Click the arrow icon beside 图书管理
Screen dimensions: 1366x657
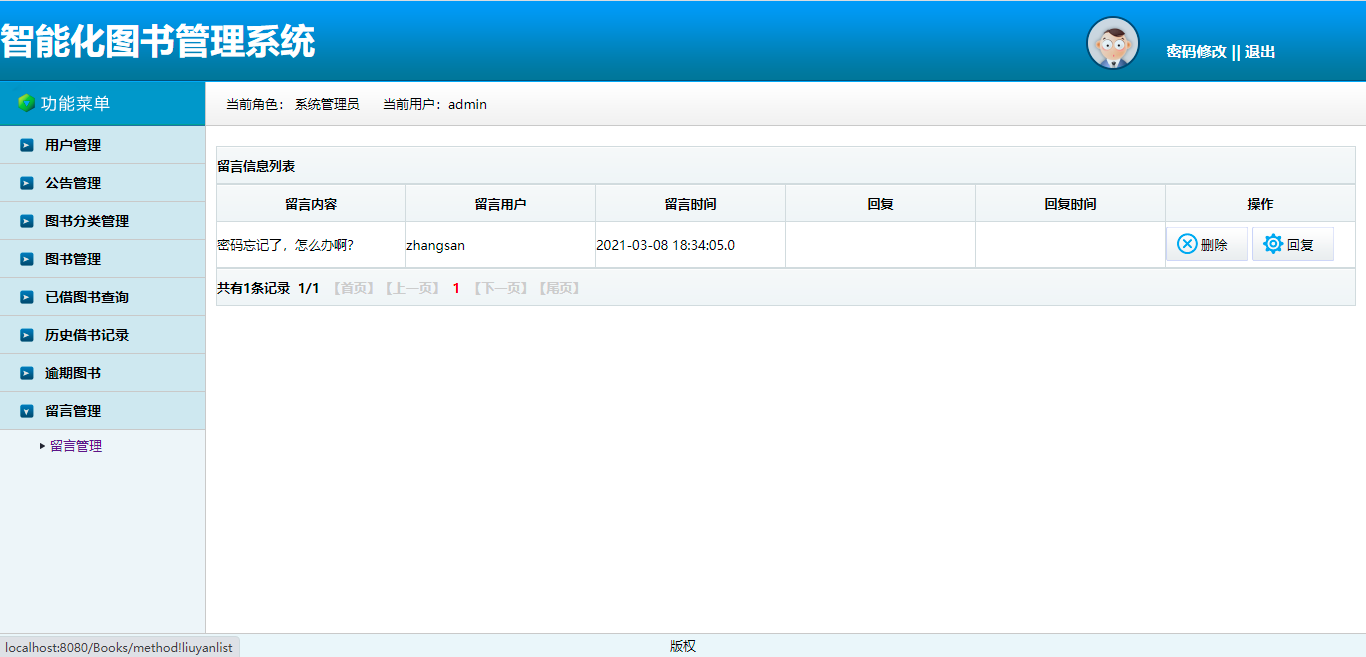click(27, 259)
